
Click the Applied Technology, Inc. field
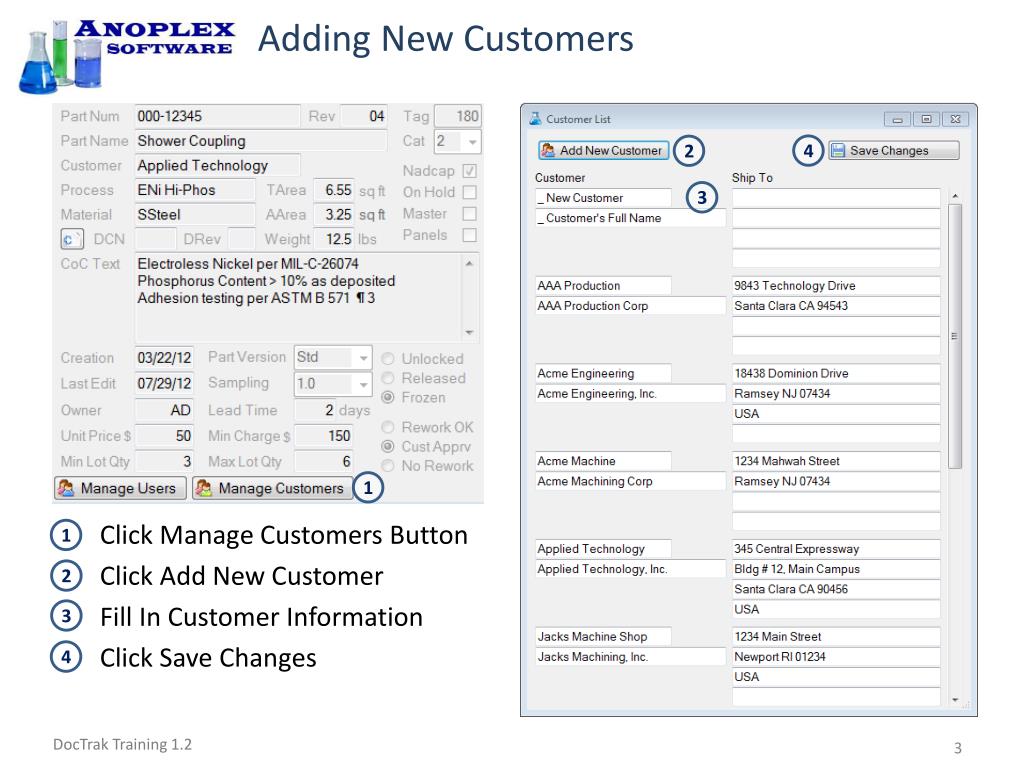pyautogui.click(x=630, y=569)
